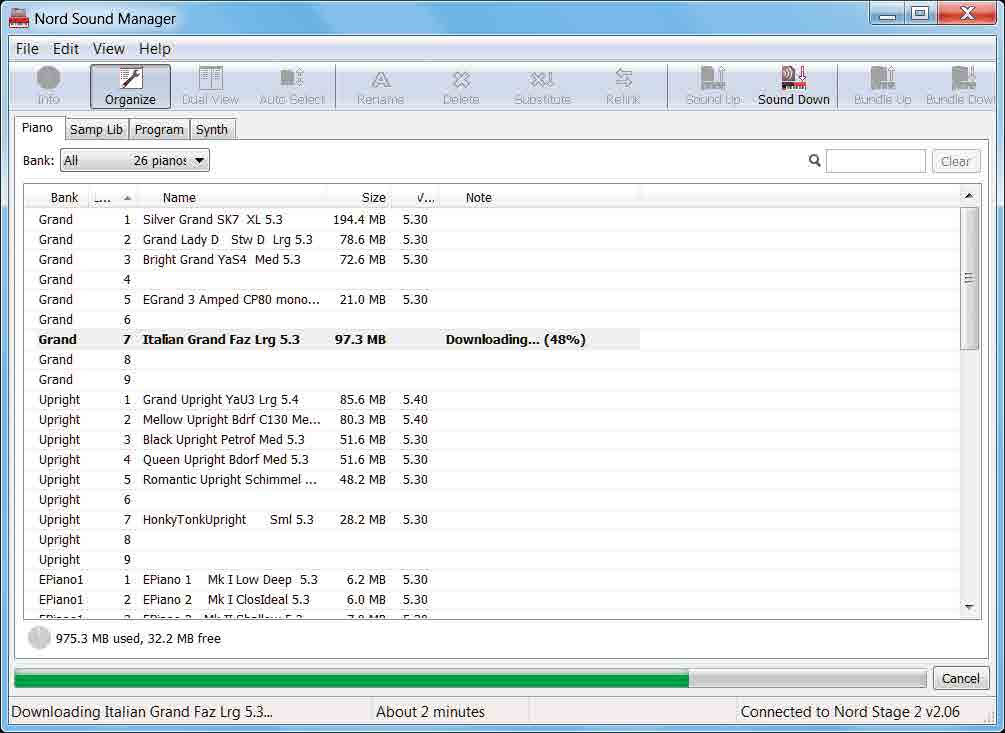Click the search input field
Viewport: 1005px width, 733px height.
pyautogui.click(x=876, y=161)
